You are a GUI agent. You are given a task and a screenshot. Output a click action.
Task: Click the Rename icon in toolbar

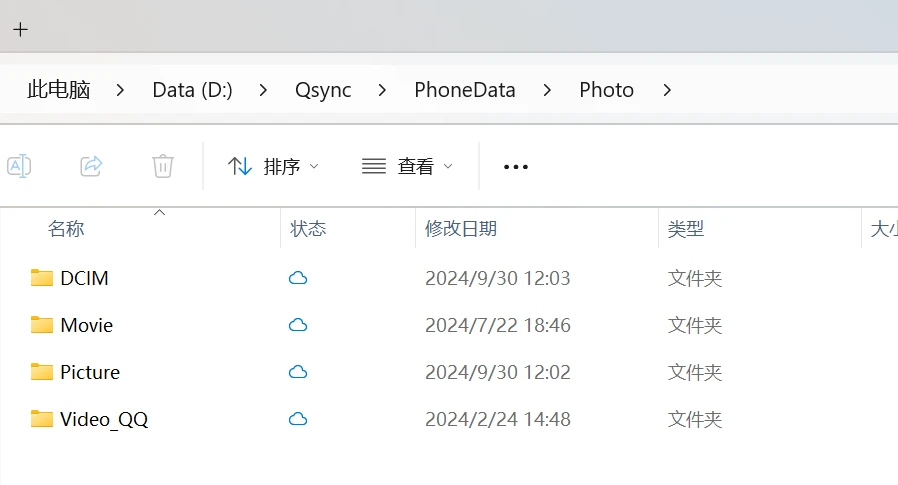click(19, 166)
